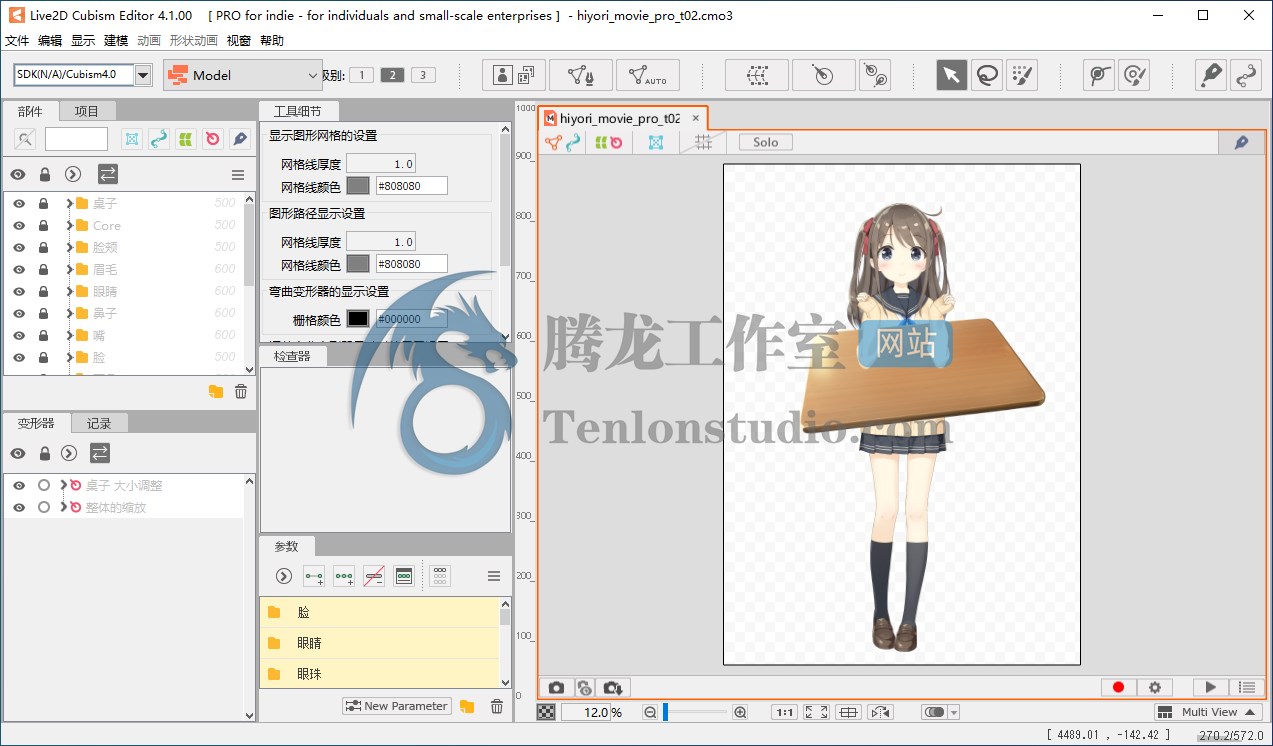This screenshot has width=1273, height=746.
Task: Hide the 整体的缩放 deformer
Action: point(19,507)
